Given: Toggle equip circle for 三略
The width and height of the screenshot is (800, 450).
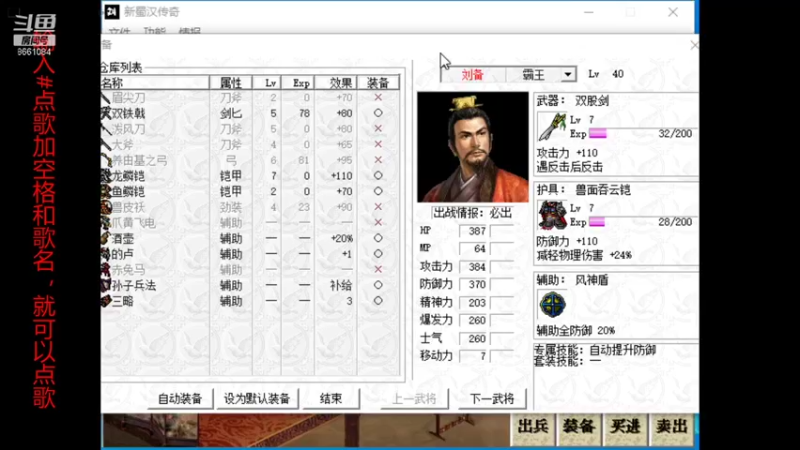Looking at the screenshot, I should pyautogui.click(x=378, y=301).
